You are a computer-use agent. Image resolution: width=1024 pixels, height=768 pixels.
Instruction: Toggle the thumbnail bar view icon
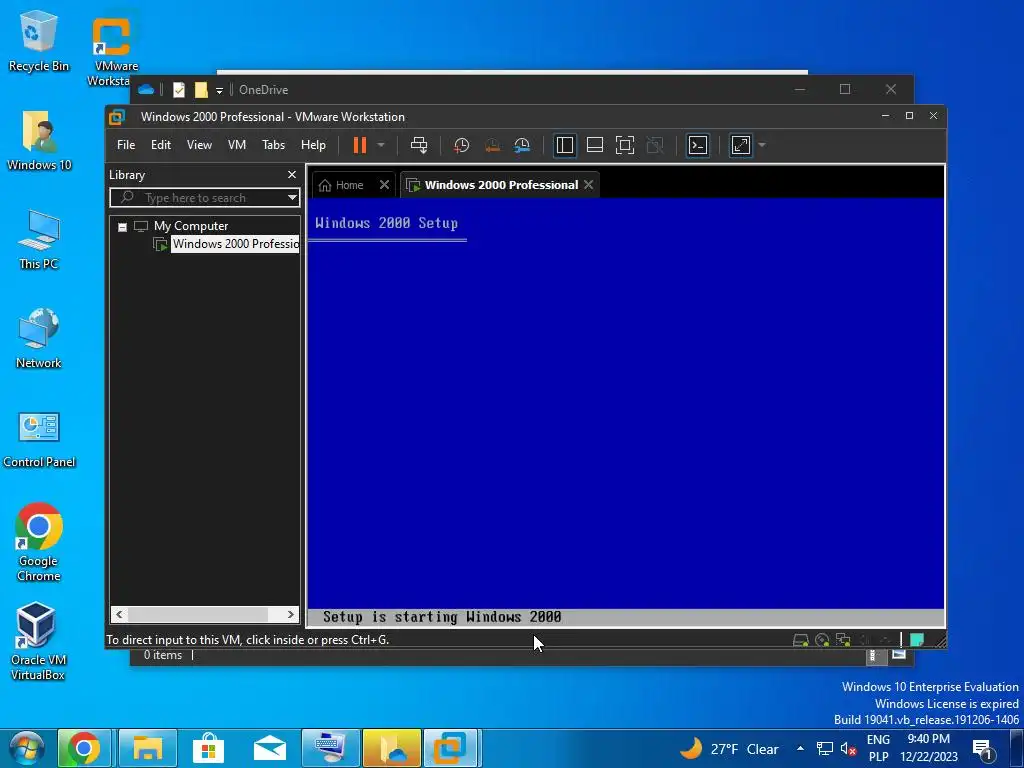(595, 145)
